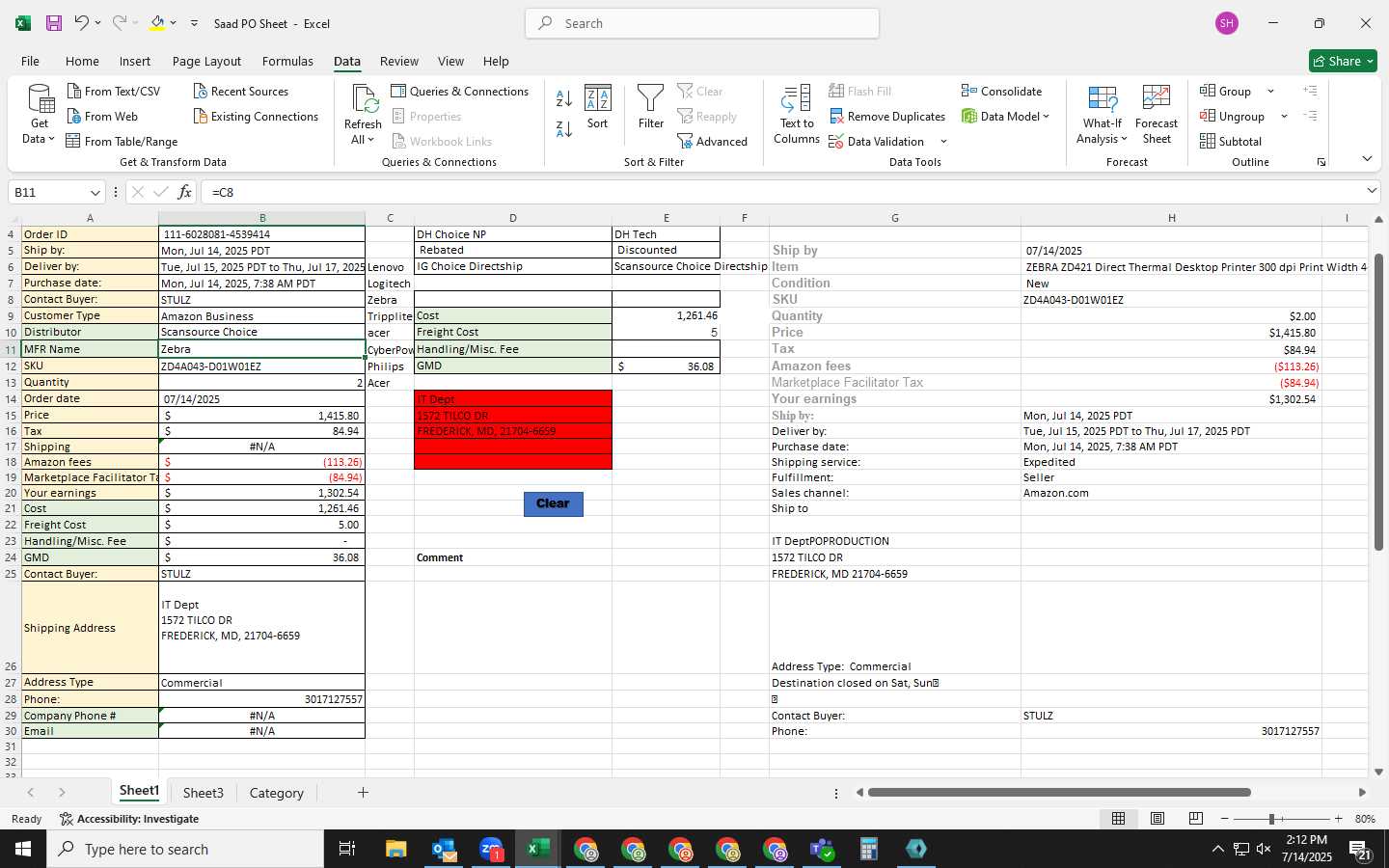
Task: Click Refresh All icon
Action: click(364, 99)
